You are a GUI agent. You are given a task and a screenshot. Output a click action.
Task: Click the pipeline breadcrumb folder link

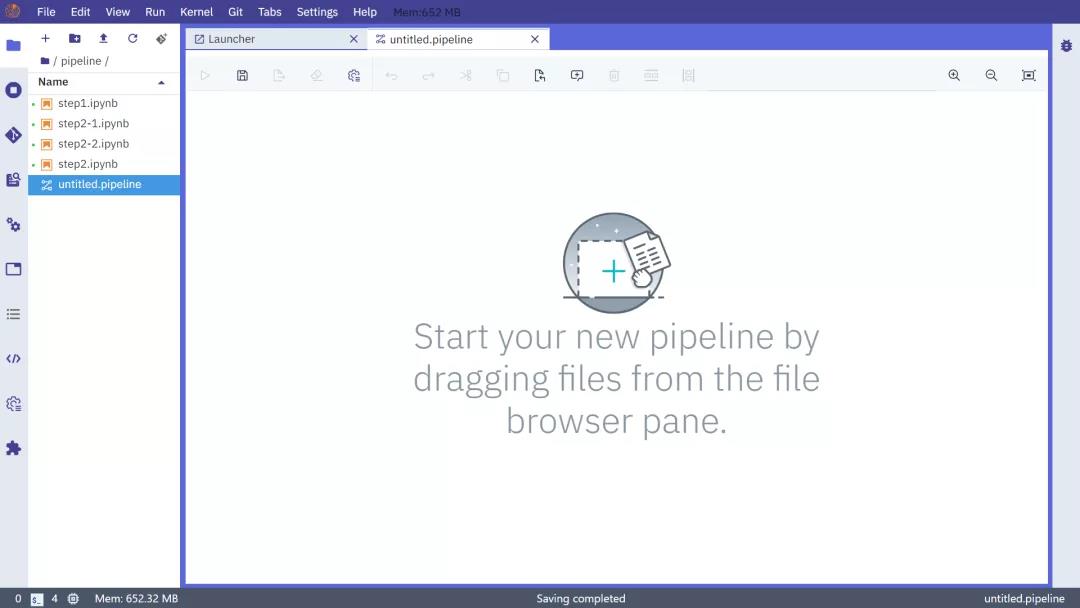(x=81, y=61)
